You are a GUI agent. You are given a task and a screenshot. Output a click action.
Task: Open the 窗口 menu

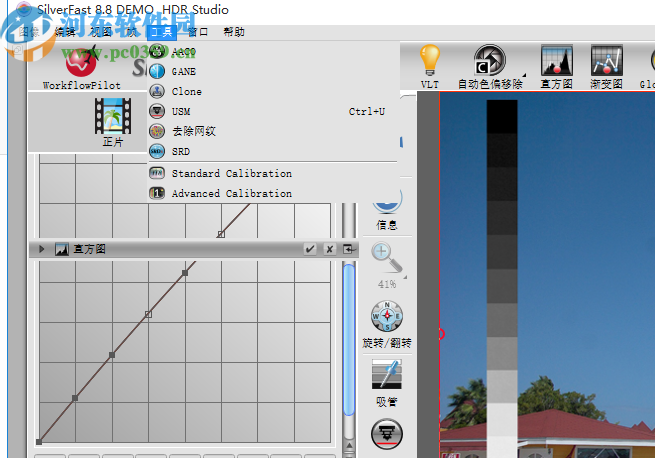198,32
